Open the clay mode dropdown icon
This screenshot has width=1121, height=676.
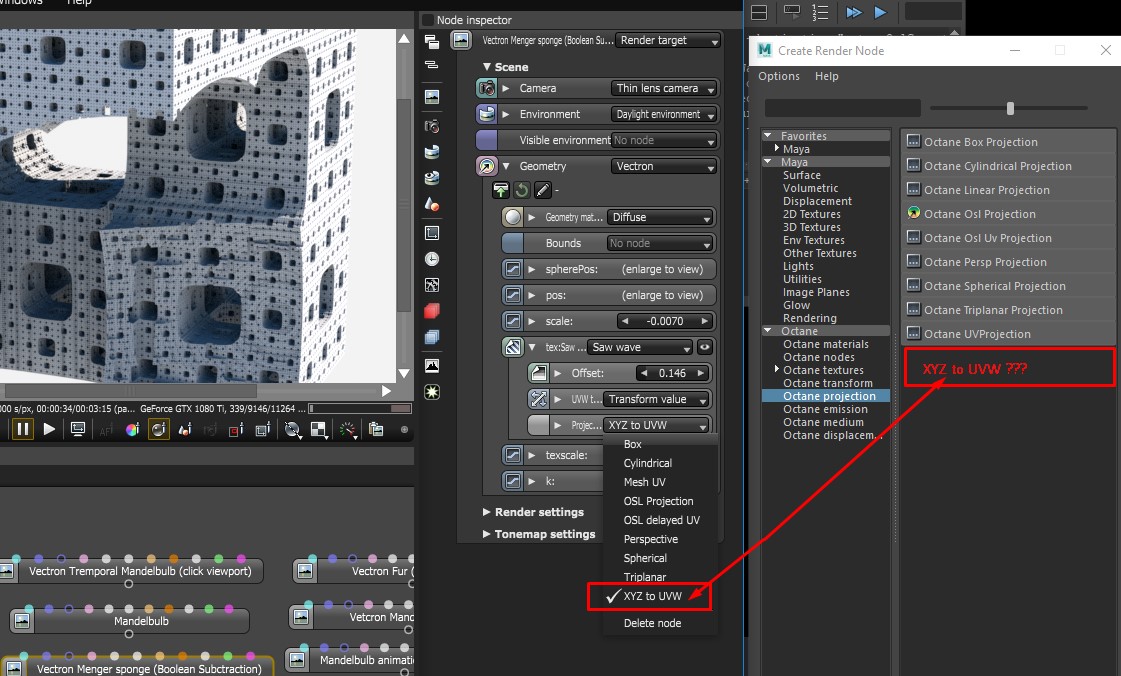click(292, 429)
